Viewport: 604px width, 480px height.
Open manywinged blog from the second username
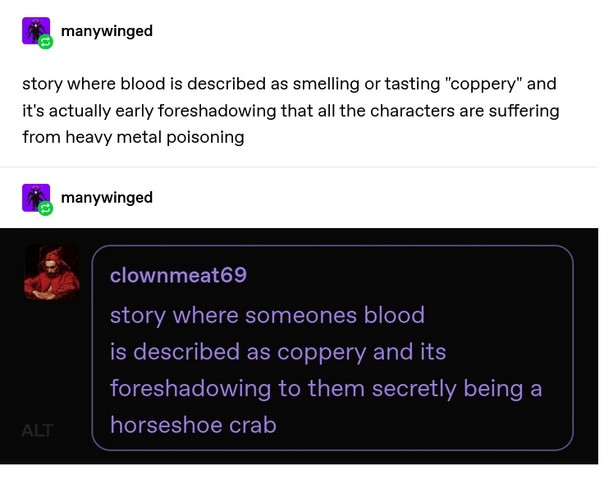click(x=107, y=198)
